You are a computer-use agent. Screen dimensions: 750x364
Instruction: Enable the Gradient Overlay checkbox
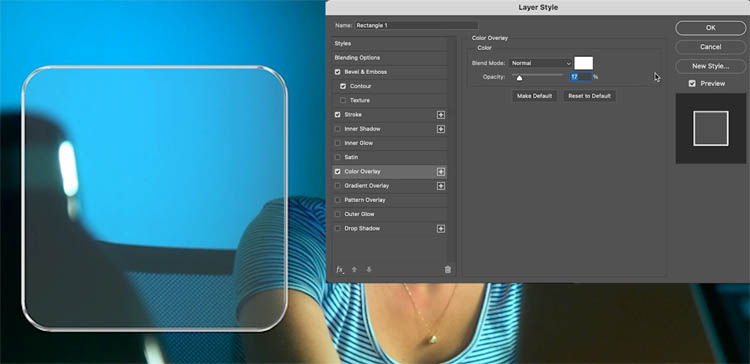pos(338,186)
